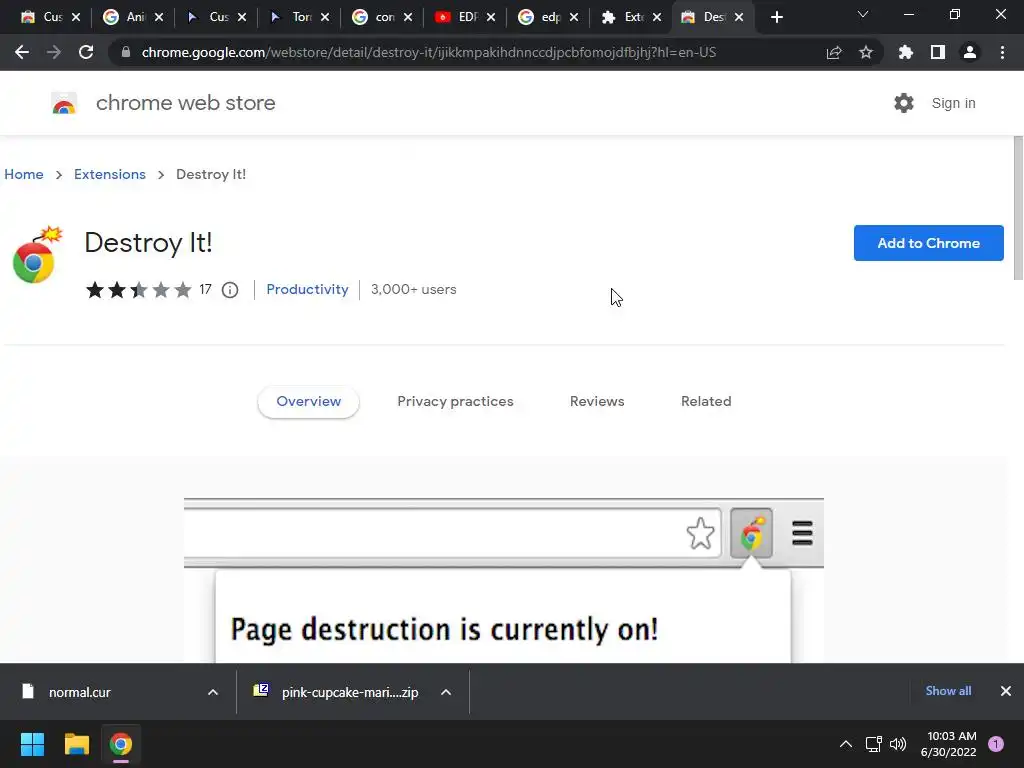The width and height of the screenshot is (1024, 768).
Task: Open the pink-cupcake-mari zip download
Action: coord(336,692)
